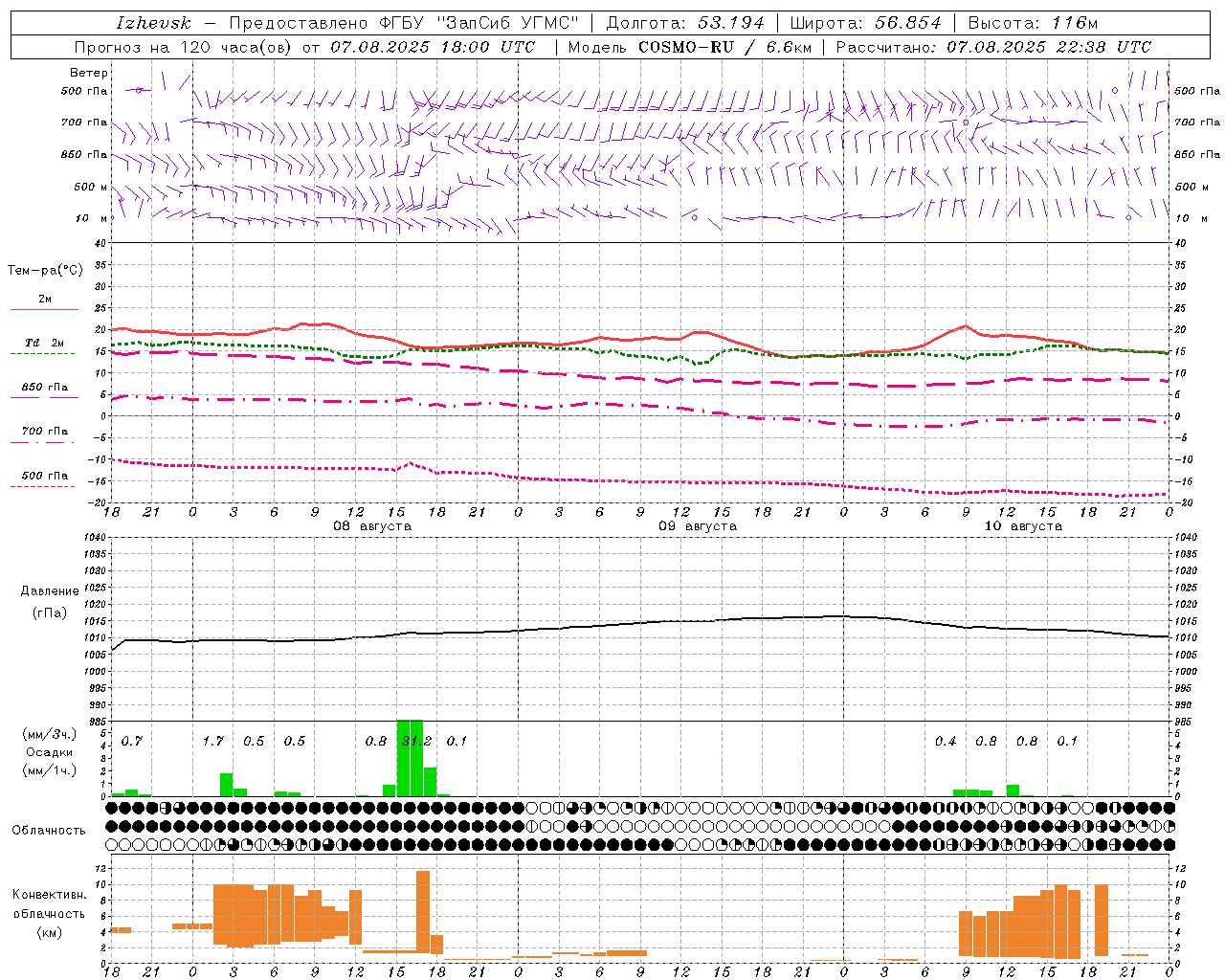The width and height of the screenshot is (1225, 980).
Task: Click the 08 августа date label
Action: (372, 526)
